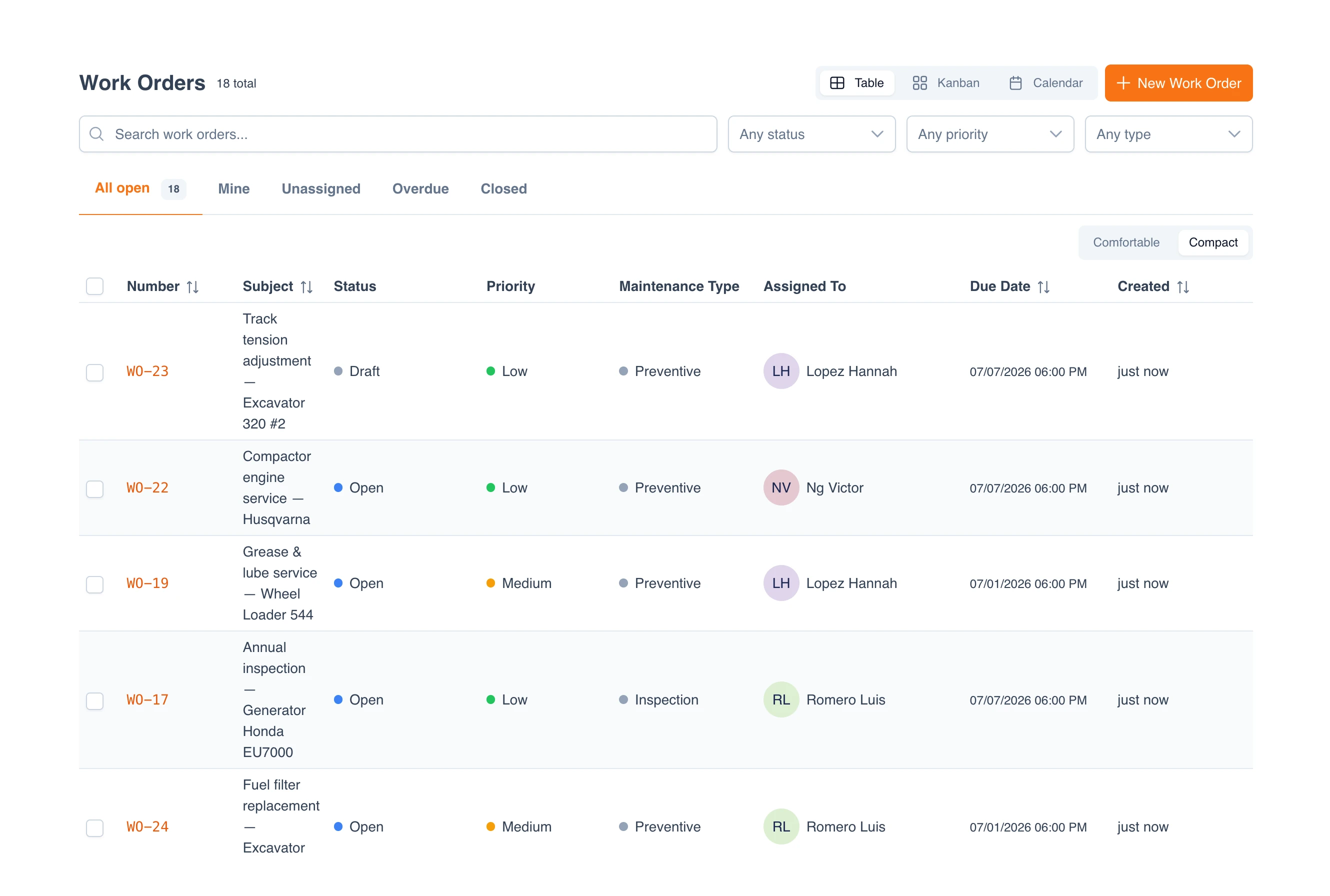Image resolution: width=1330 pixels, height=896 pixels.
Task: Open Calendar view via calendar icon
Action: coord(1016,83)
